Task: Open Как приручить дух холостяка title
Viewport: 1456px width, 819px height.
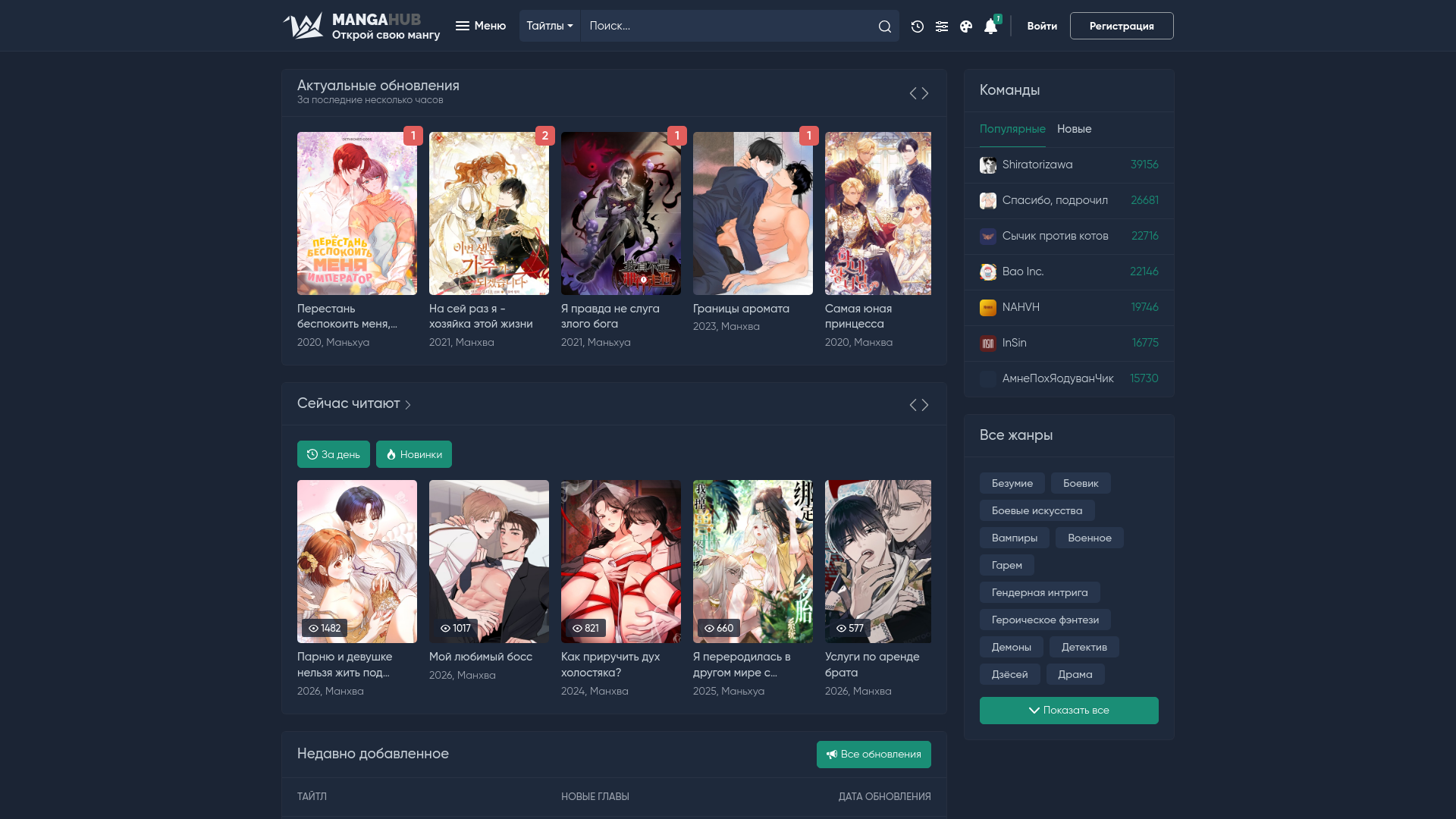Action: pos(610,664)
